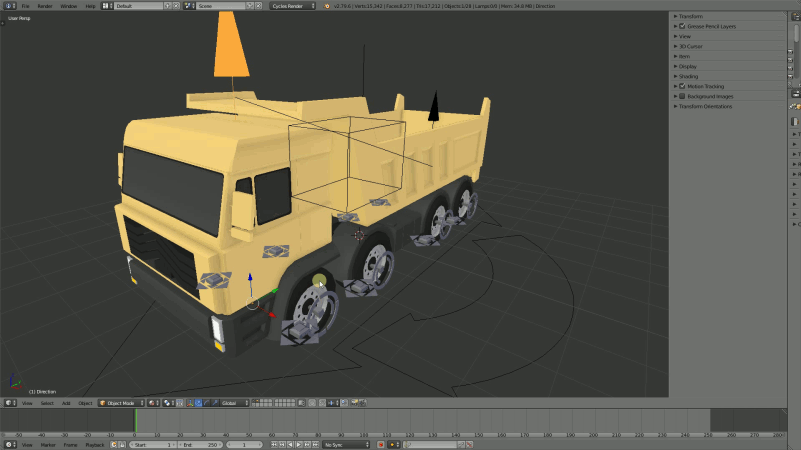Viewport: 801px width, 450px height.
Task: Expand the 3D Cursor panel
Action: [x=690, y=46]
